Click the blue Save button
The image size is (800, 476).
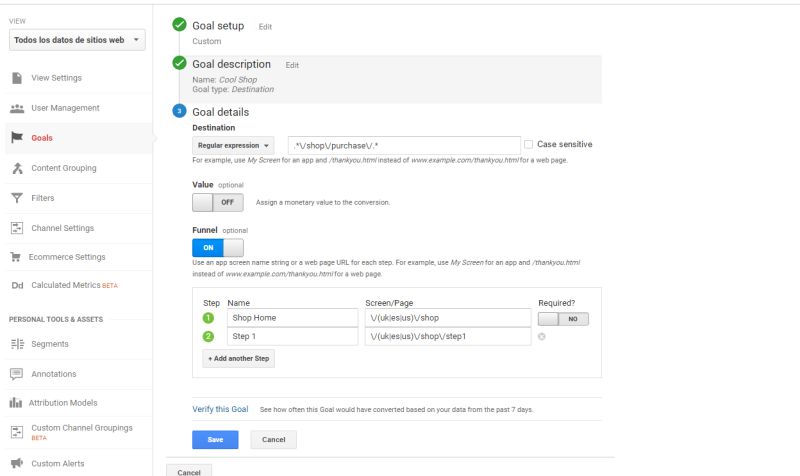coord(215,439)
